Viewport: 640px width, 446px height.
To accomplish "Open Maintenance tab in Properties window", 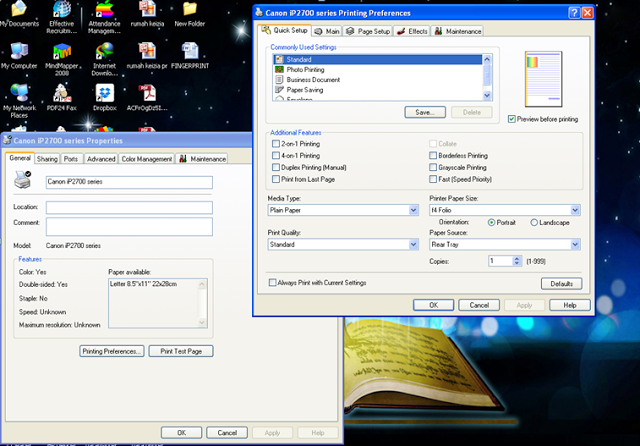I will 202,159.
